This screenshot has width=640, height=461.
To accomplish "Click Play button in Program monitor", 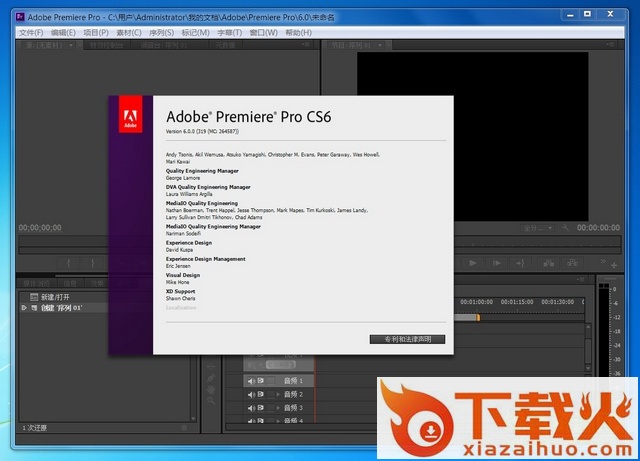I will point(473,263).
